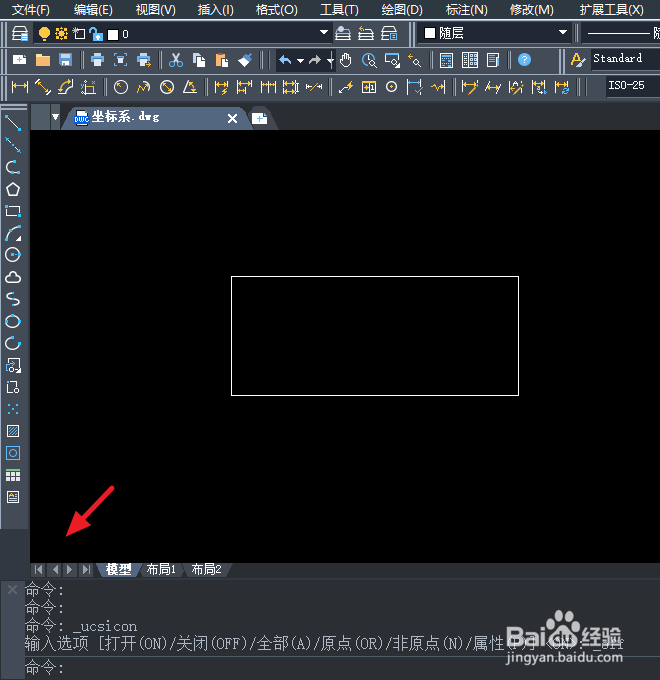Select the table insert tool
Screen dimensions: 660x680
click(13, 475)
